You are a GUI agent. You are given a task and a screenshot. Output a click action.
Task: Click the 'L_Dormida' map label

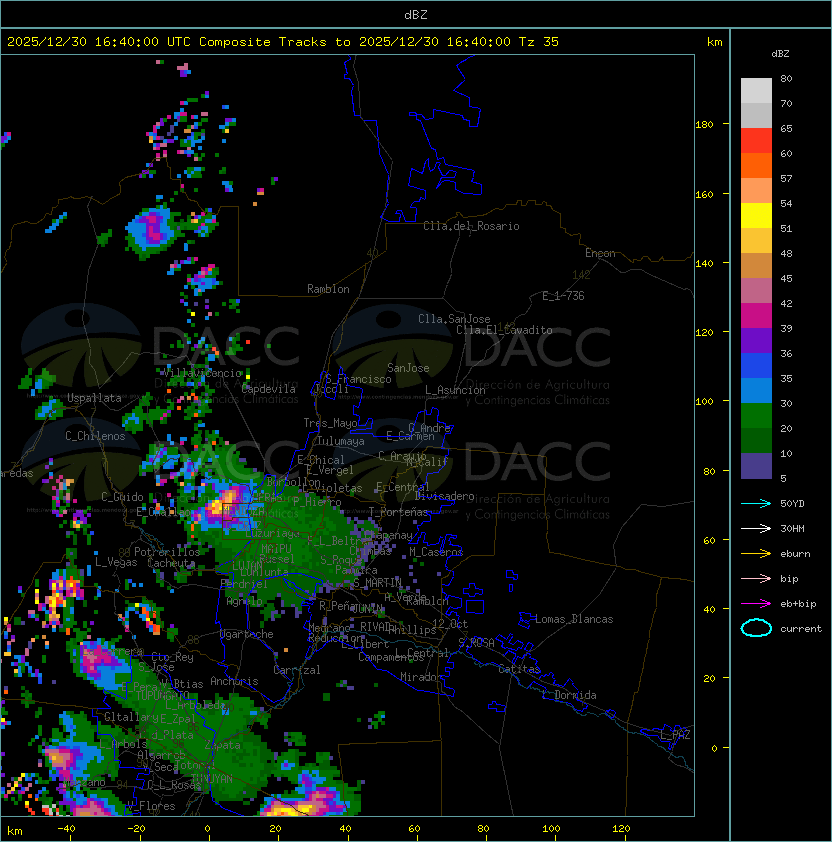click(x=569, y=695)
